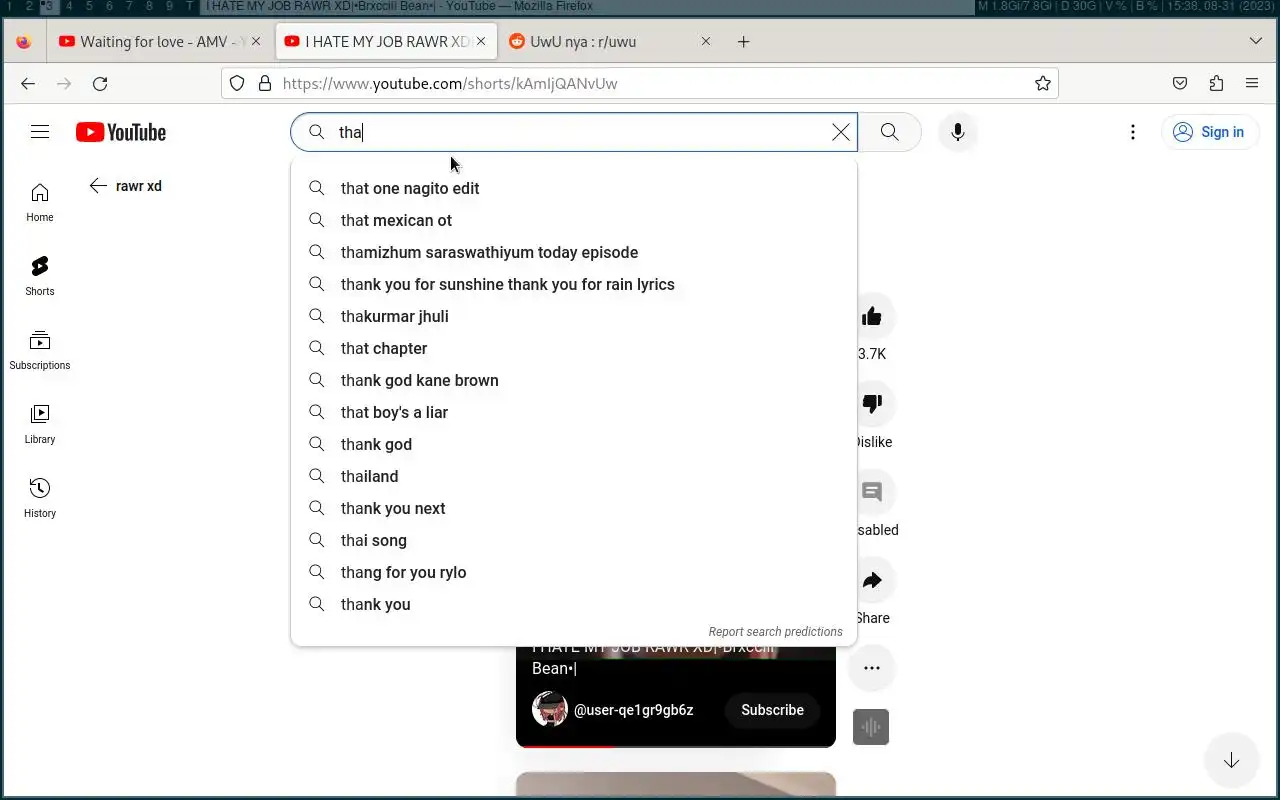
Task: Open Shorts in sidebar
Action: click(x=40, y=276)
